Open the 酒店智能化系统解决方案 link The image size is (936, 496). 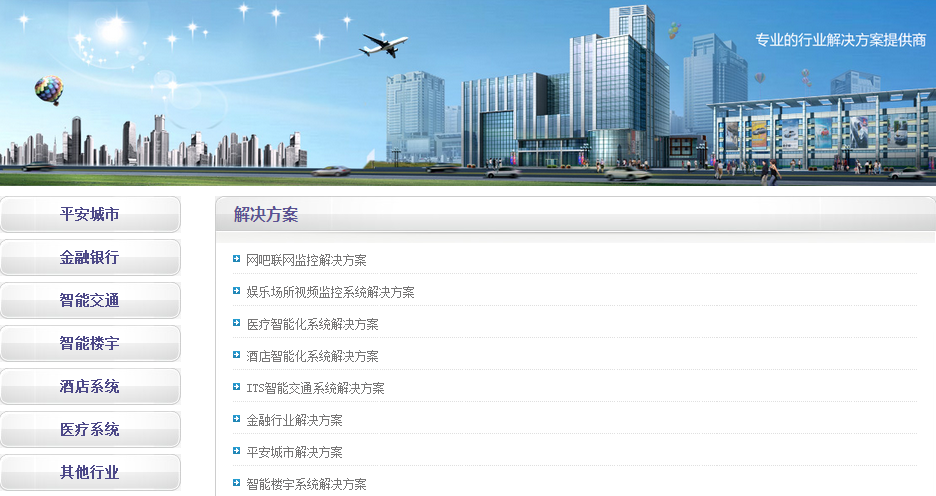click(x=312, y=356)
